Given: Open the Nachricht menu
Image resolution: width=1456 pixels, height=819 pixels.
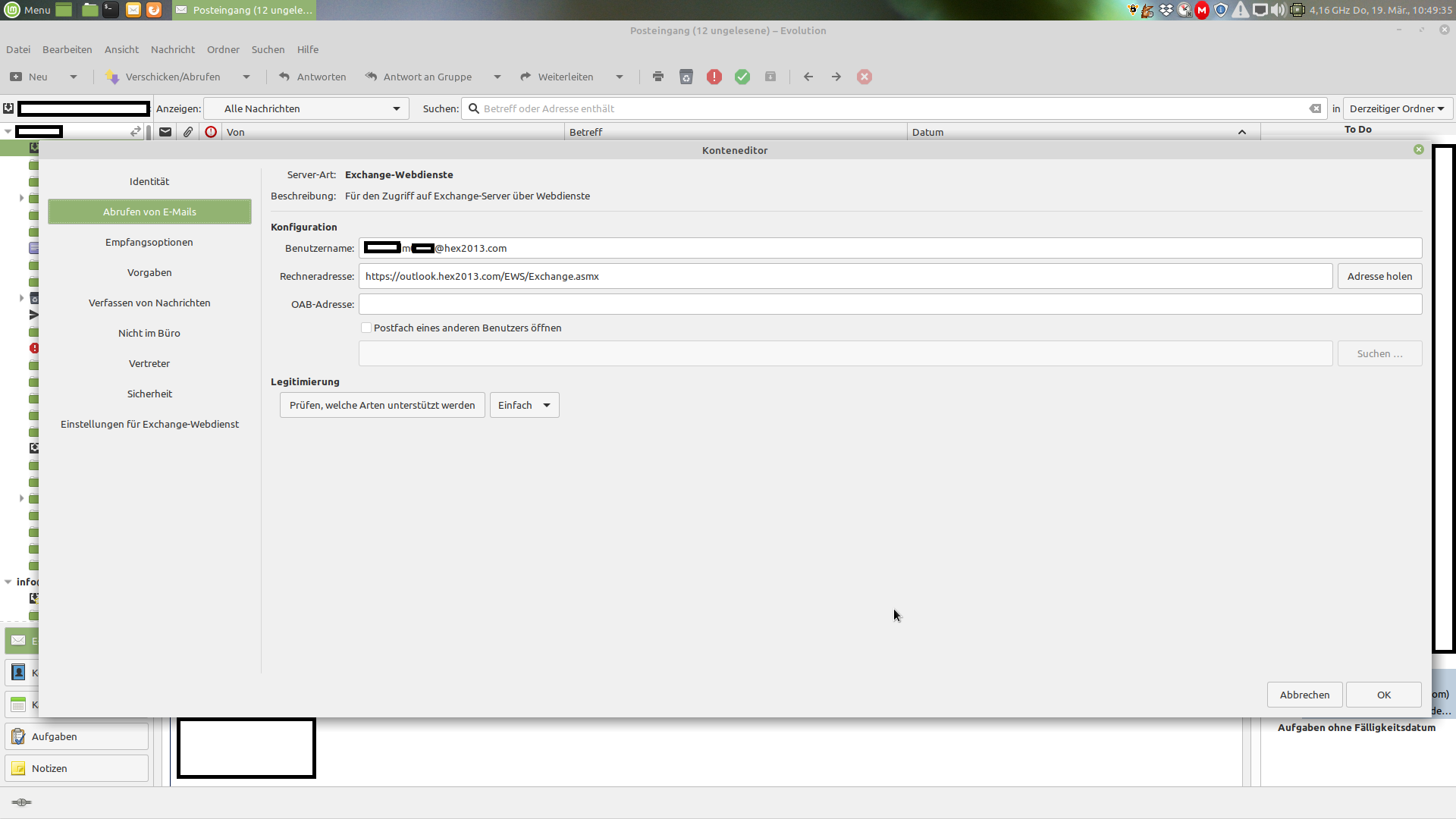Looking at the screenshot, I should tap(172, 49).
